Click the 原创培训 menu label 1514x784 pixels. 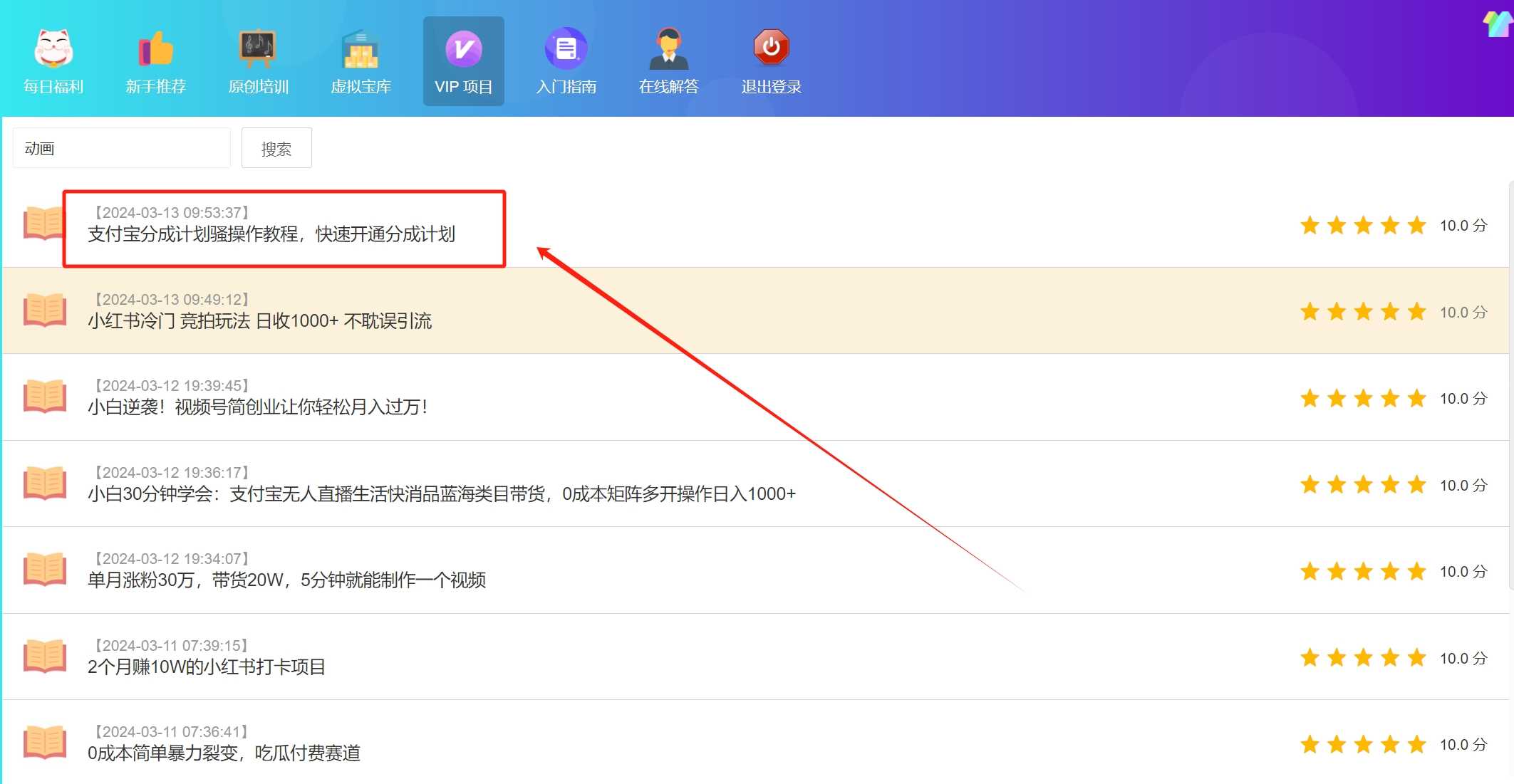pyautogui.click(x=258, y=87)
